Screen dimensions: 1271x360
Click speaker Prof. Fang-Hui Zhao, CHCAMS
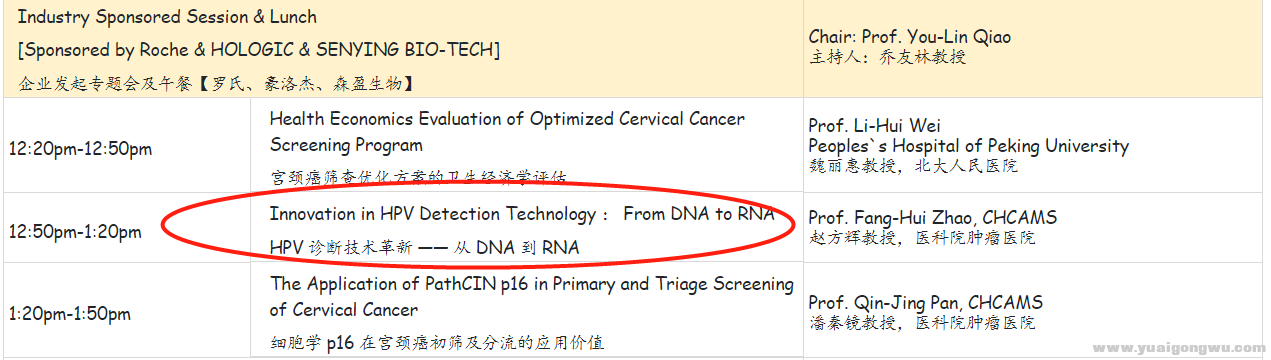click(x=932, y=218)
